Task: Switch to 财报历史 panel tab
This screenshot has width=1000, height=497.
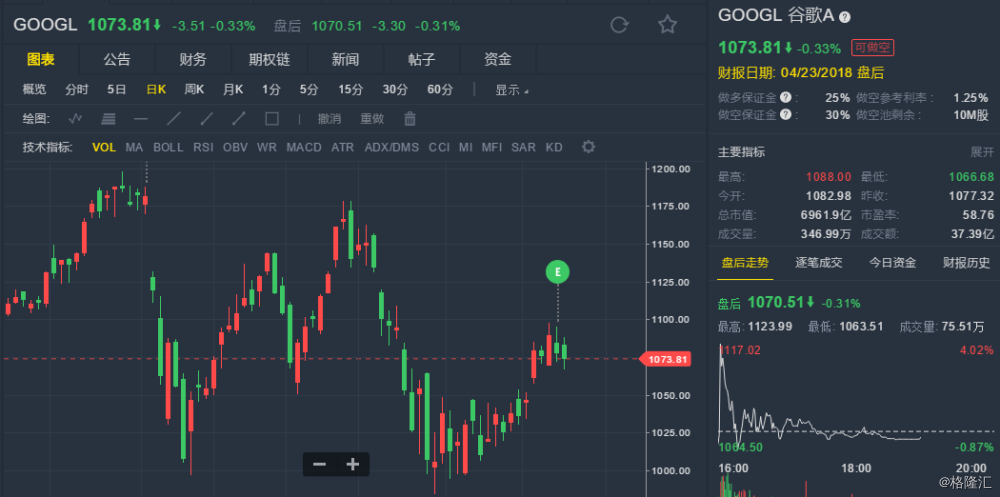Action: pos(967,263)
